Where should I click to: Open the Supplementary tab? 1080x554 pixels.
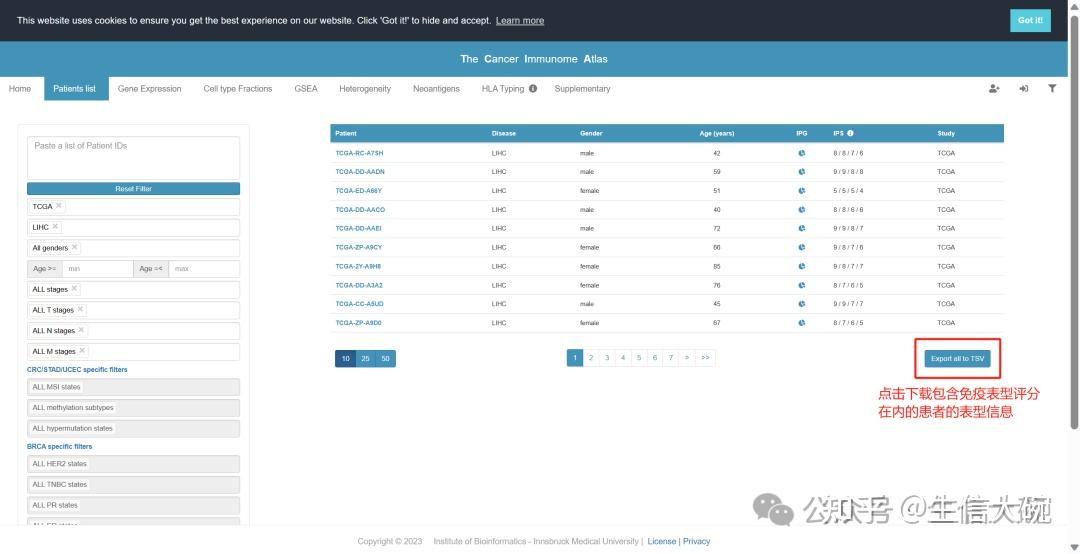pos(582,88)
